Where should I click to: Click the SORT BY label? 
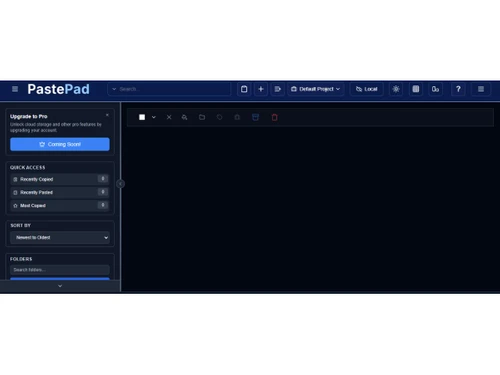(21, 225)
